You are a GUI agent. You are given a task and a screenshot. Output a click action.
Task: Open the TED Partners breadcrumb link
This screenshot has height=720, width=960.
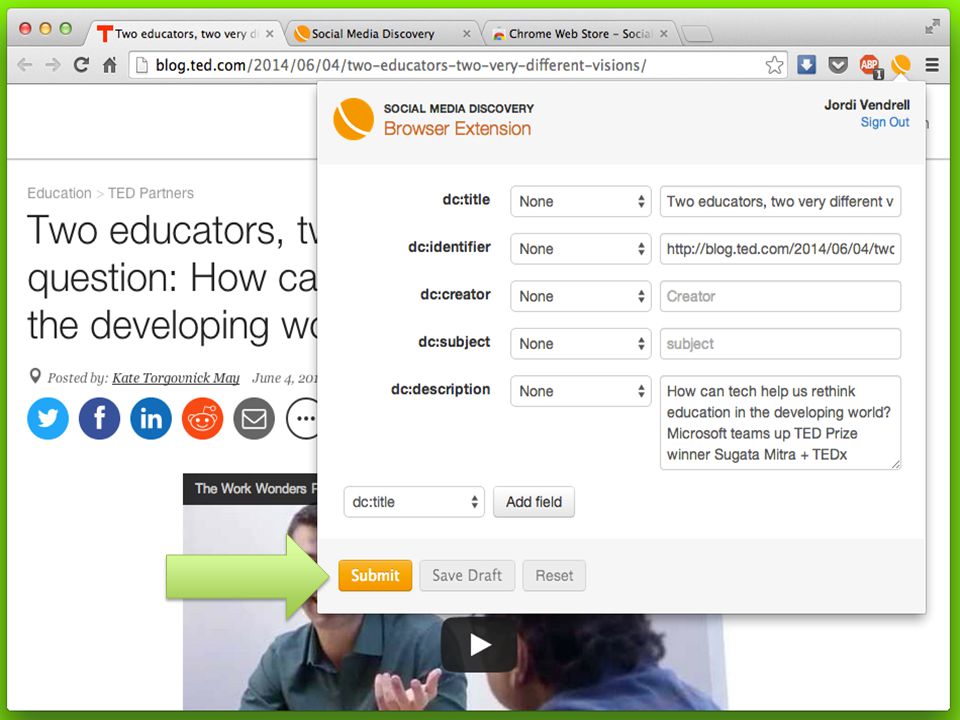pos(151,193)
